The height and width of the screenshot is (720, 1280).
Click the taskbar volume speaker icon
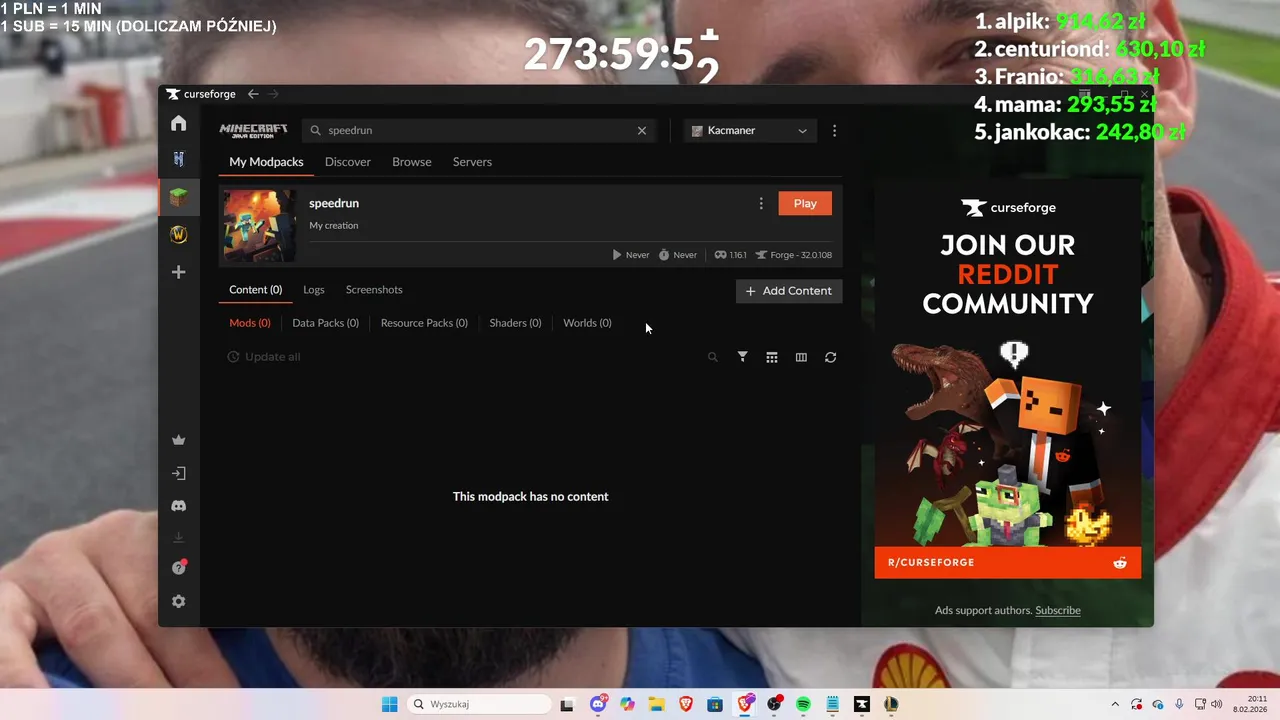pos(1217,704)
